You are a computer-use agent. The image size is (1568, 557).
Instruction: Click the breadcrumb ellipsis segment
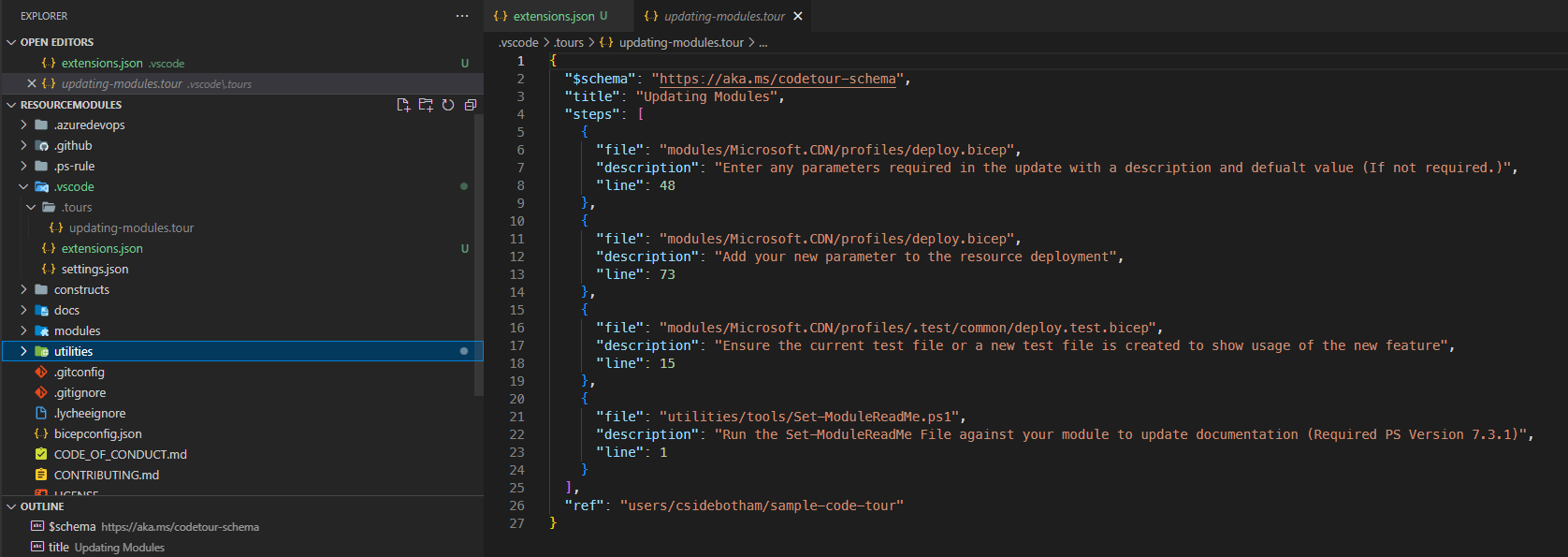(x=762, y=42)
